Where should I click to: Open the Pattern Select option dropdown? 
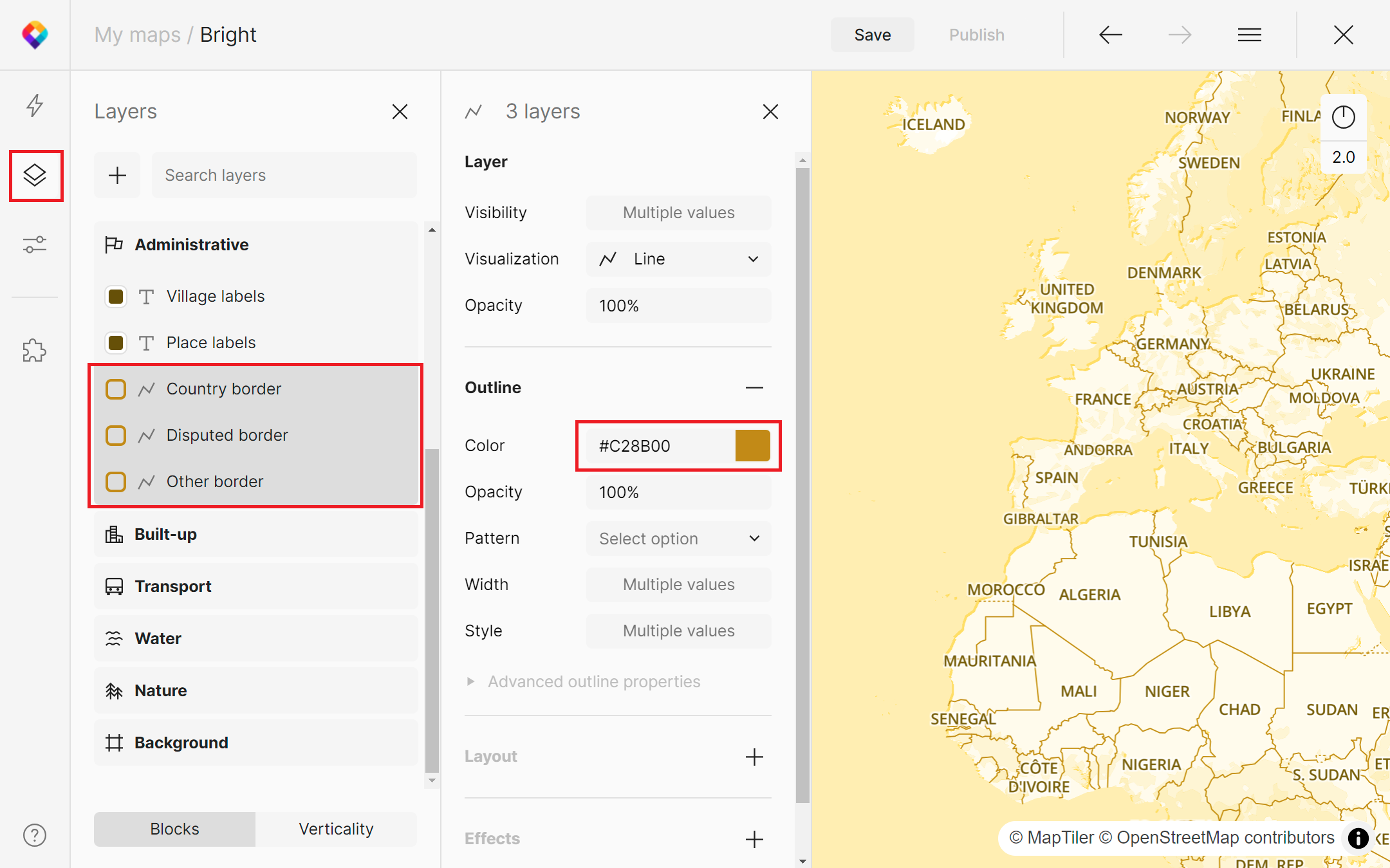(x=678, y=539)
